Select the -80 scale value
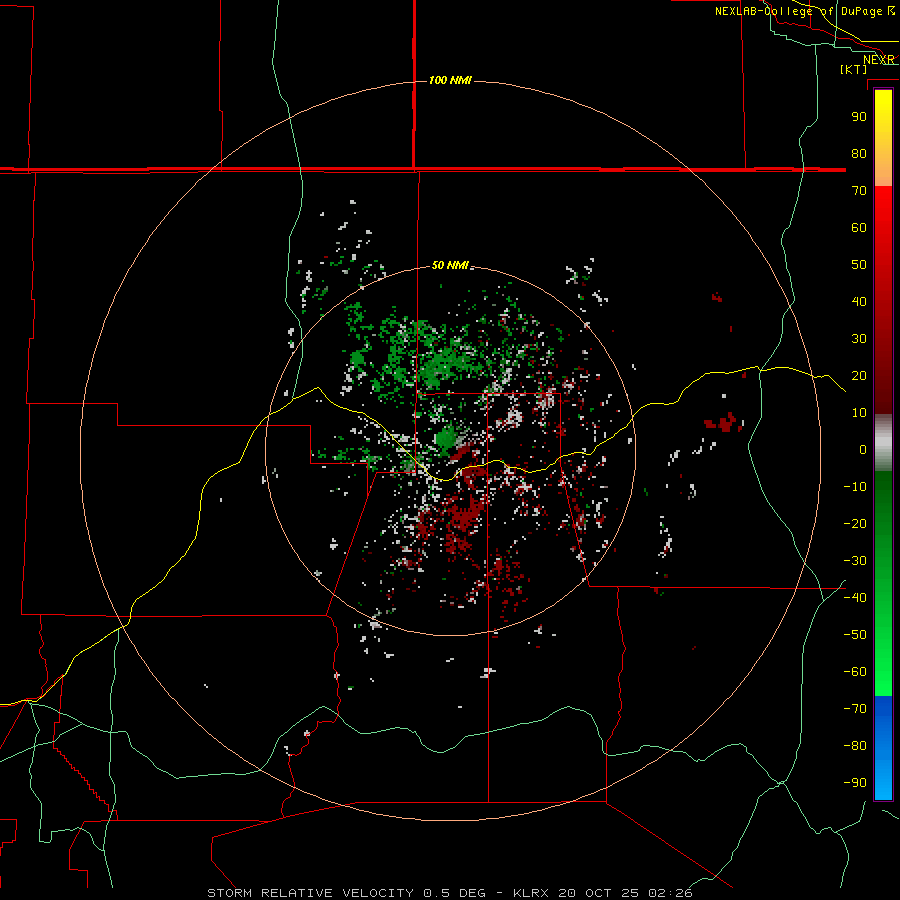The image size is (900, 900). coord(855,746)
